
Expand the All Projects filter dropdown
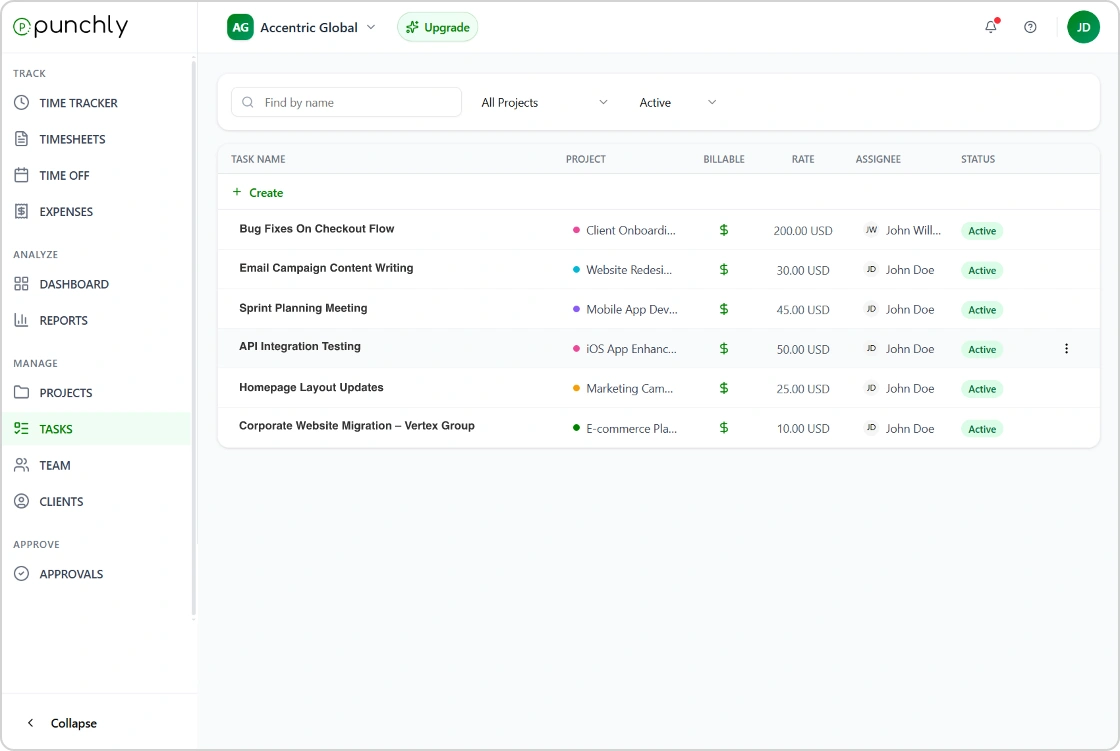[544, 102]
